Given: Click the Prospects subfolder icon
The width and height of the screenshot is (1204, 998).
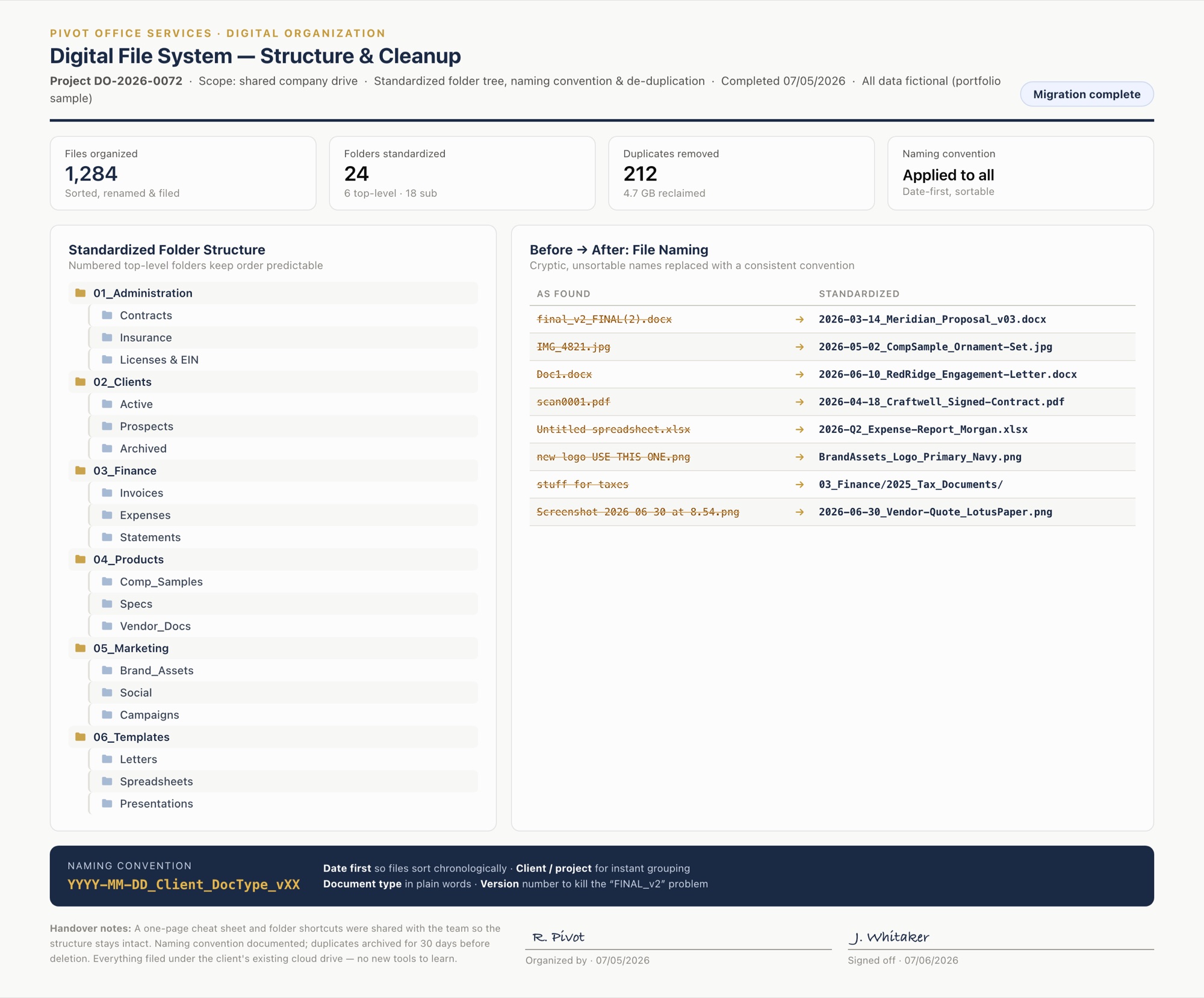Looking at the screenshot, I should coord(107,426).
